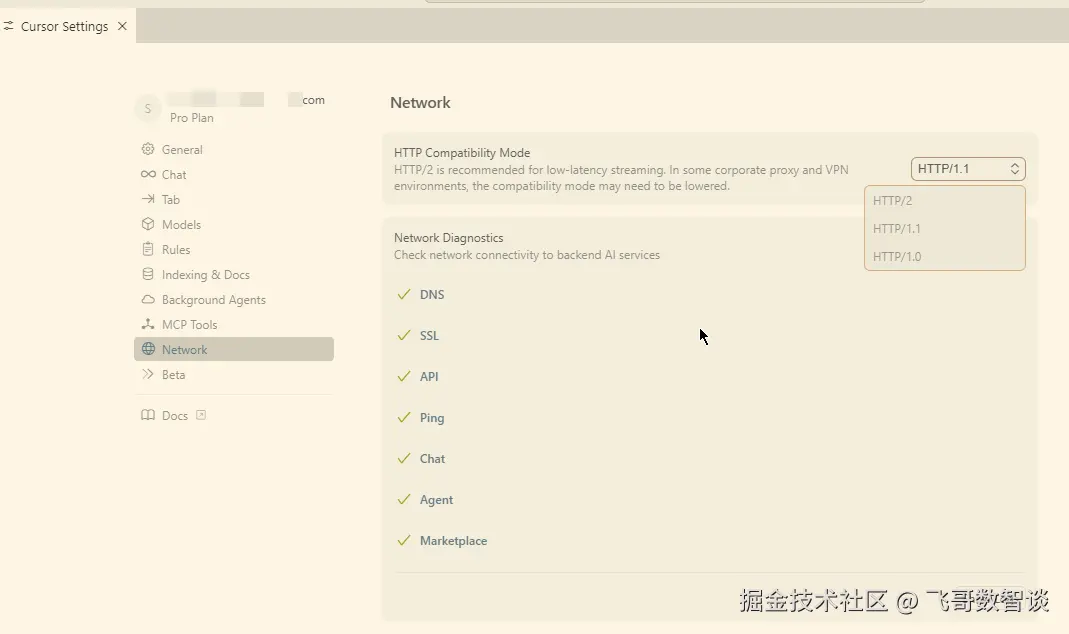Viewport: 1069px width, 634px height.
Task: Click the Agent green checkmark
Action: 404,499
